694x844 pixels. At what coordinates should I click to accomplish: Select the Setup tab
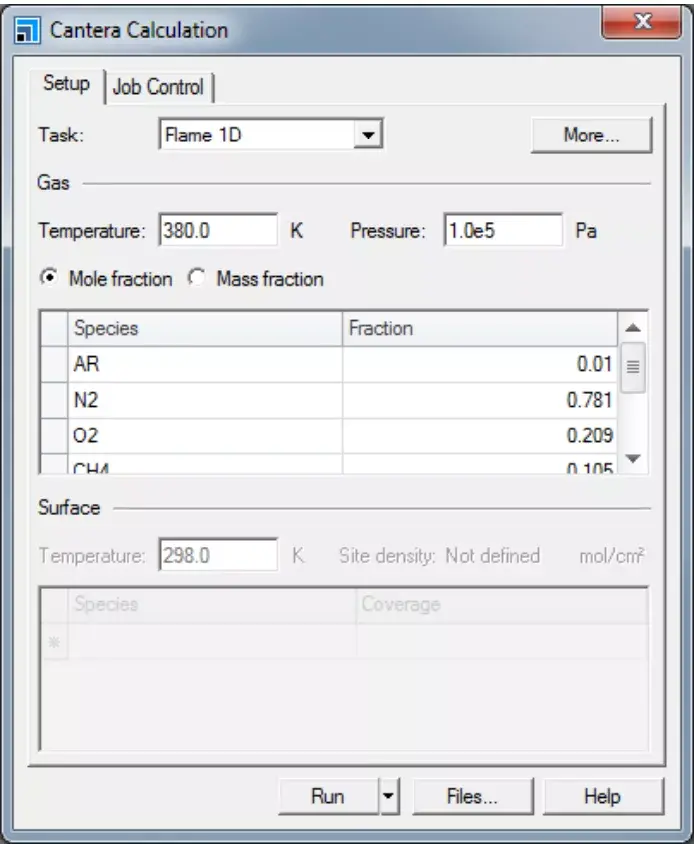pyautogui.click(x=66, y=84)
